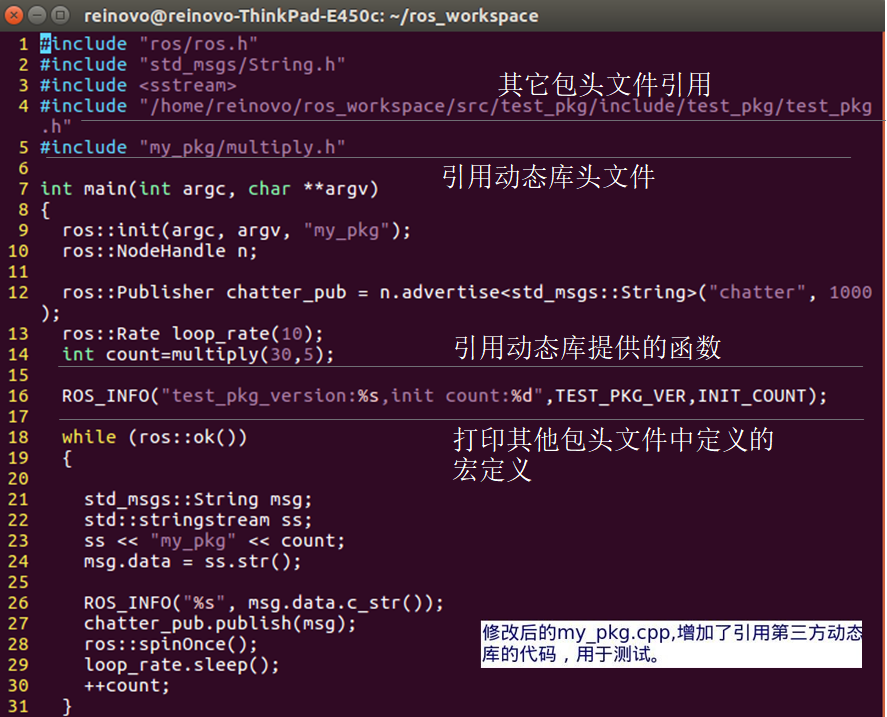Click line number 6
Image resolution: width=887 pixels, height=717 pixels.
coord(23,168)
